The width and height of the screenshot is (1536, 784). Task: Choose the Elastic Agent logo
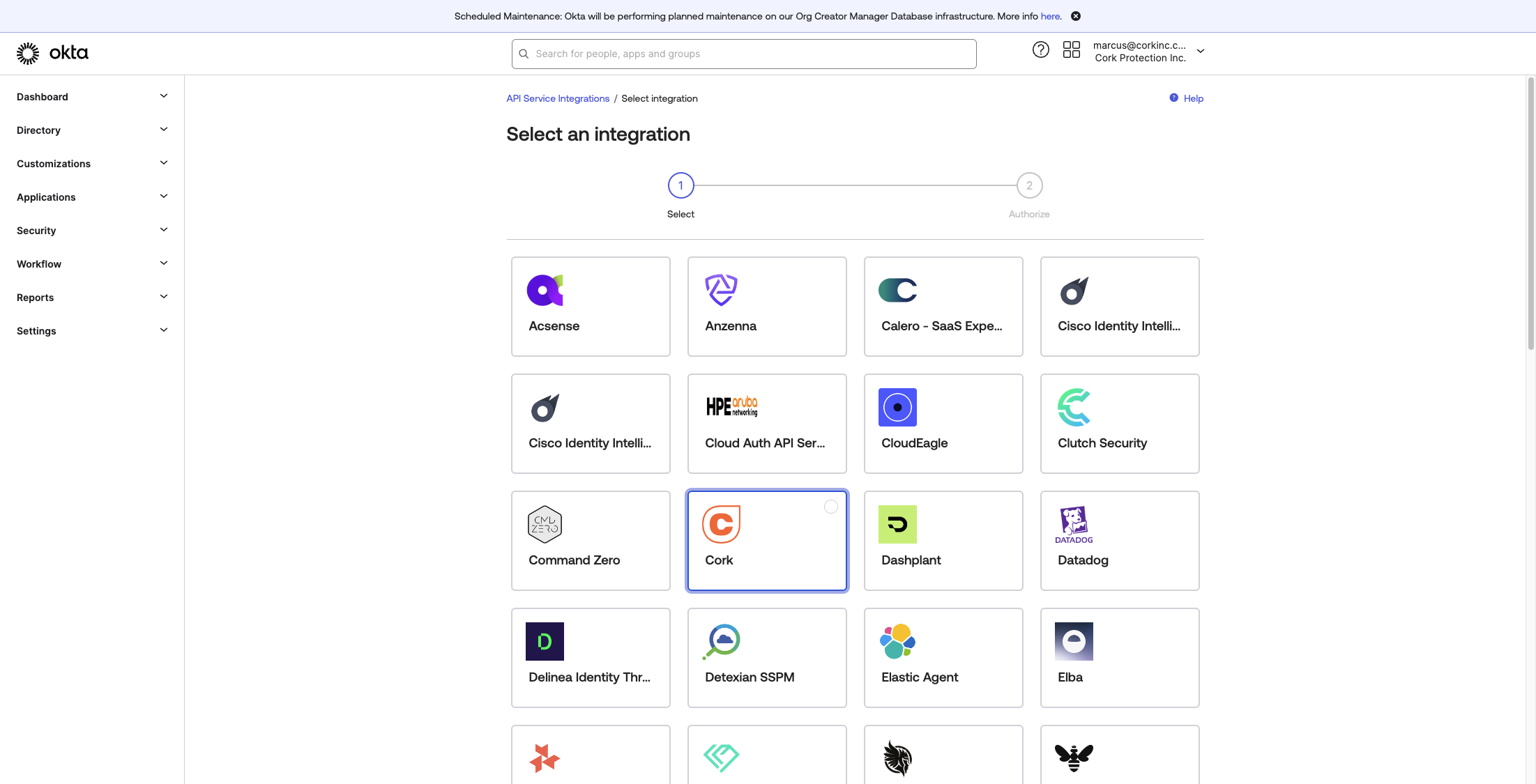coord(897,641)
